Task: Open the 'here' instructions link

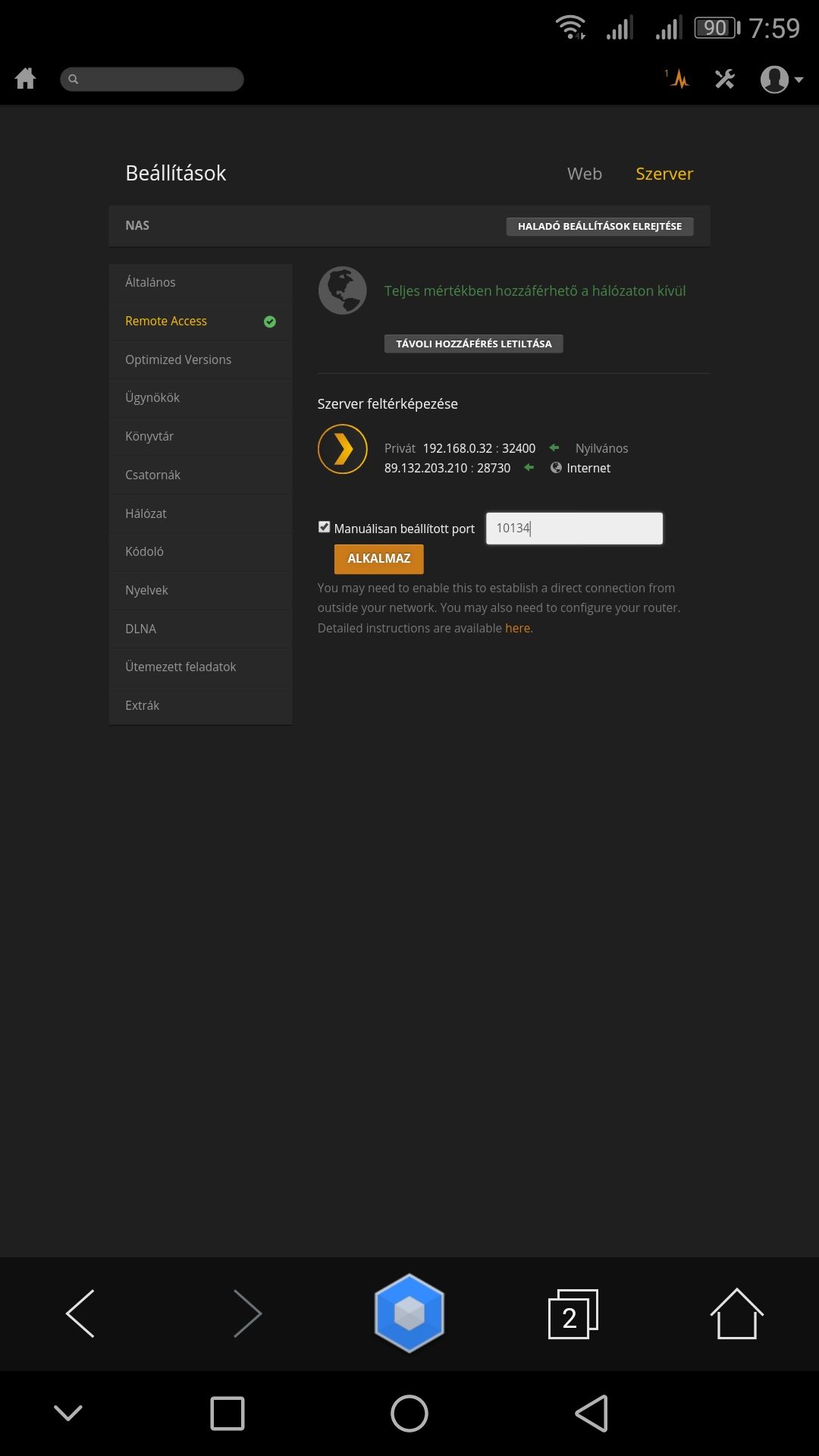Action: click(x=518, y=628)
